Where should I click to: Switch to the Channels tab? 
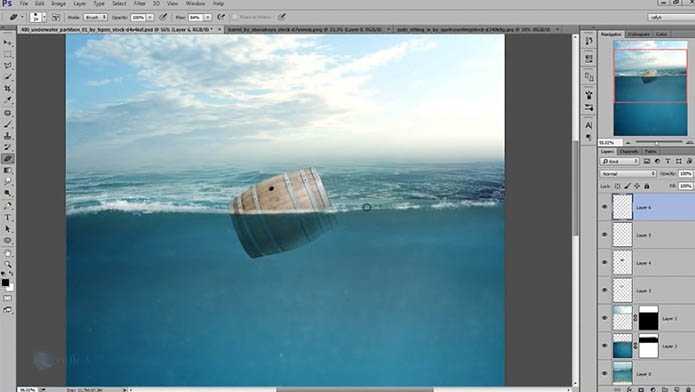pyautogui.click(x=629, y=152)
